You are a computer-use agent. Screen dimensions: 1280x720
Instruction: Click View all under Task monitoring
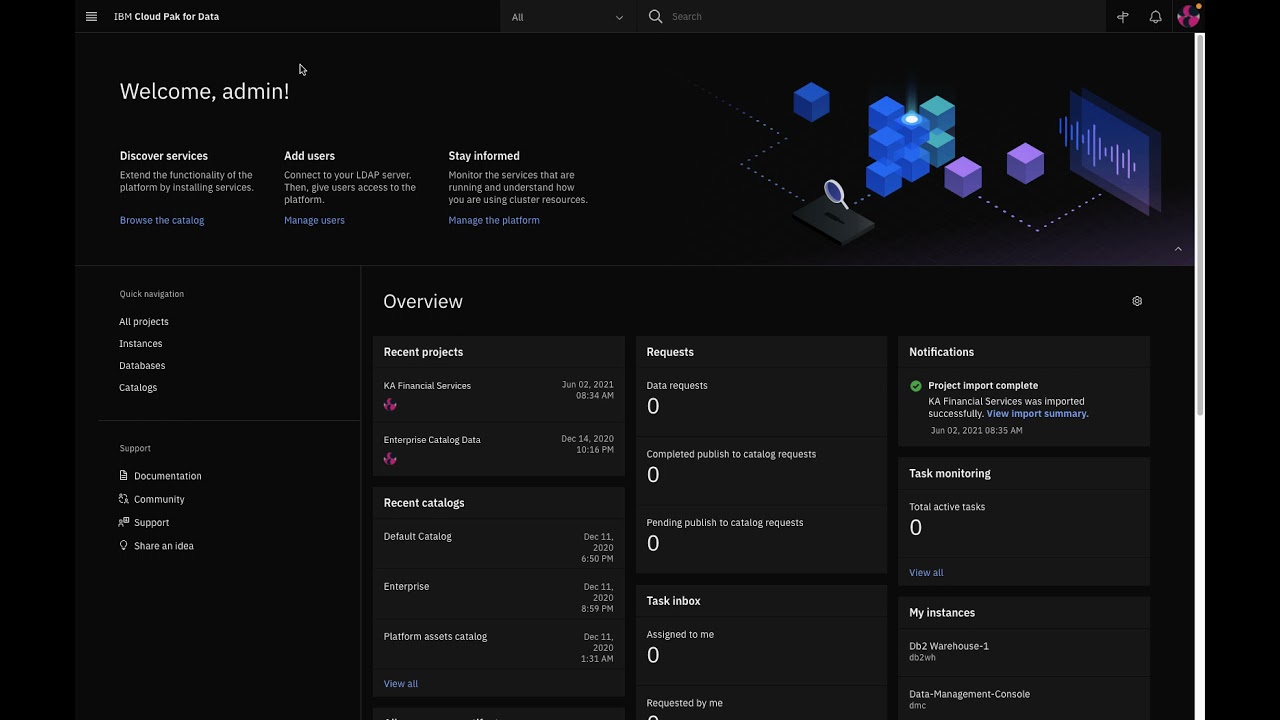[926, 573]
